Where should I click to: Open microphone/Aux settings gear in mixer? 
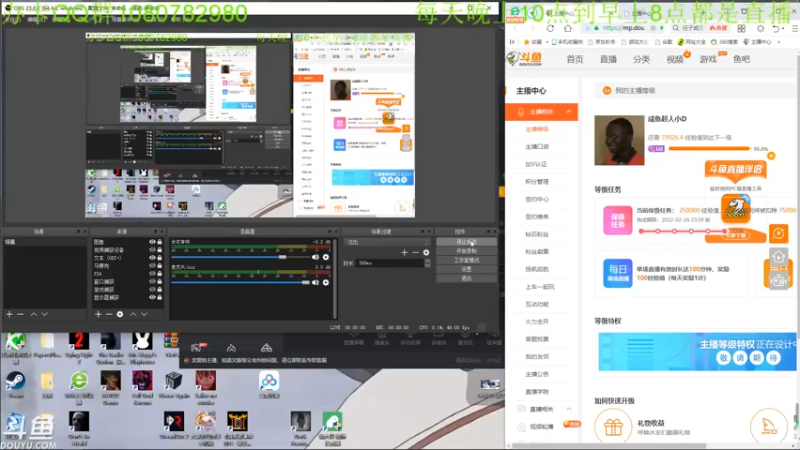[x=326, y=282]
